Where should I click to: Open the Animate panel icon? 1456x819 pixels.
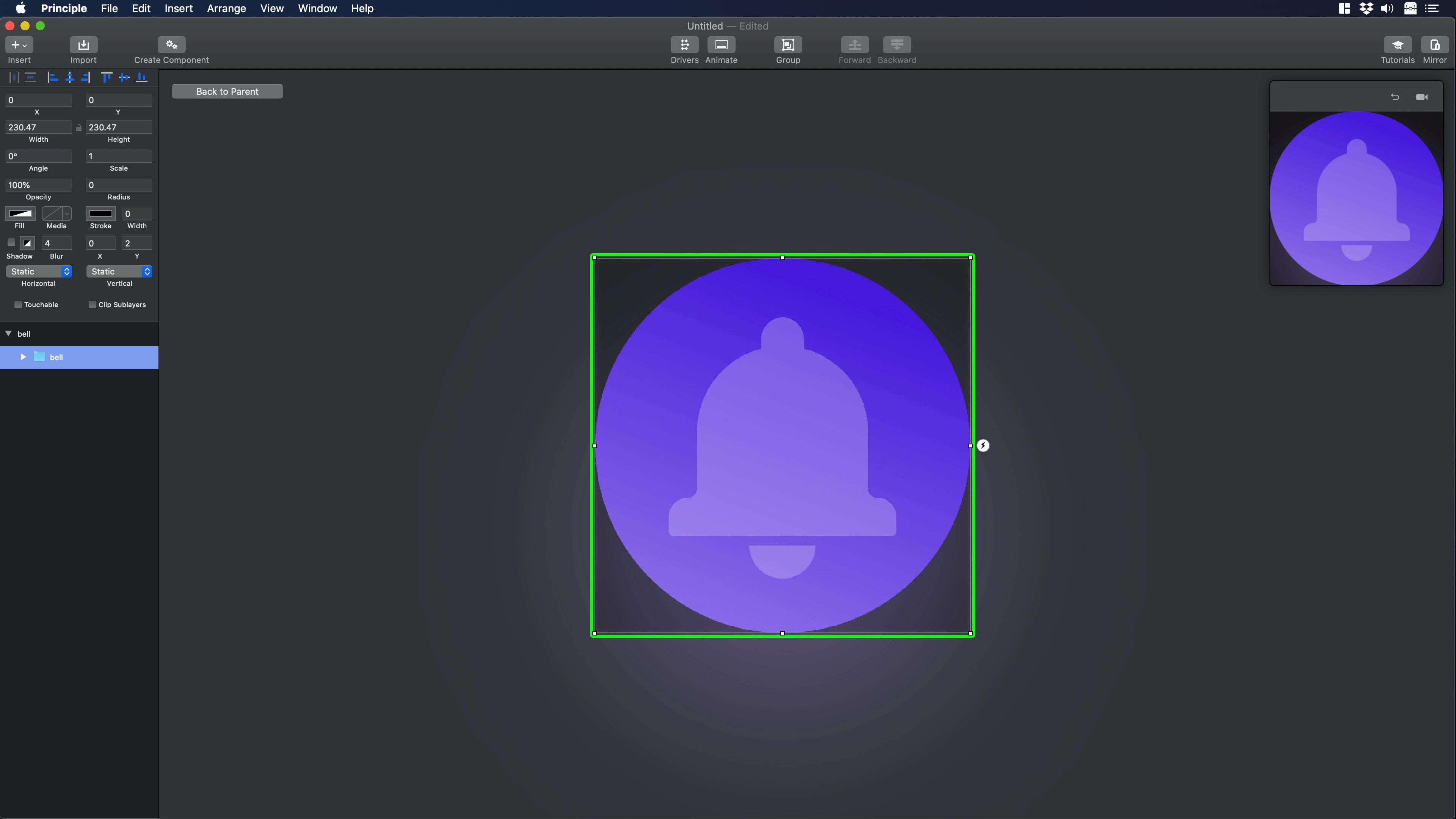[x=721, y=45]
